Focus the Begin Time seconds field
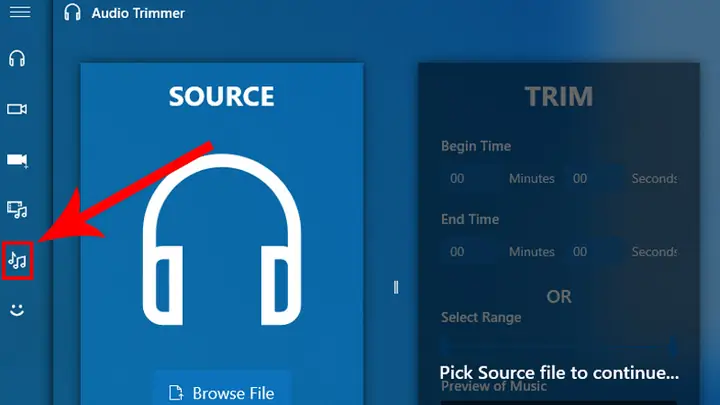This screenshot has height=405, width=720. pos(592,178)
